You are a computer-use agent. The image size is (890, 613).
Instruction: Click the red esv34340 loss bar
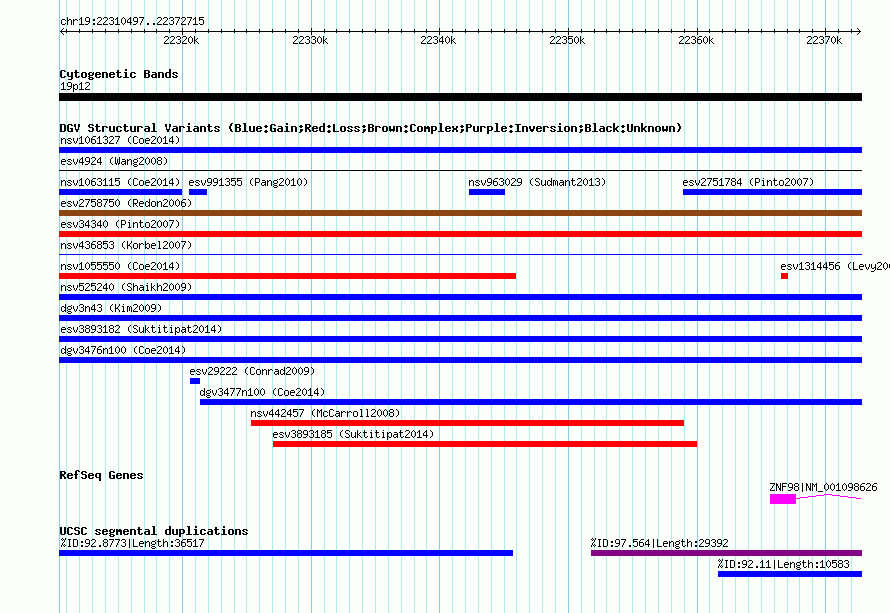click(x=460, y=234)
